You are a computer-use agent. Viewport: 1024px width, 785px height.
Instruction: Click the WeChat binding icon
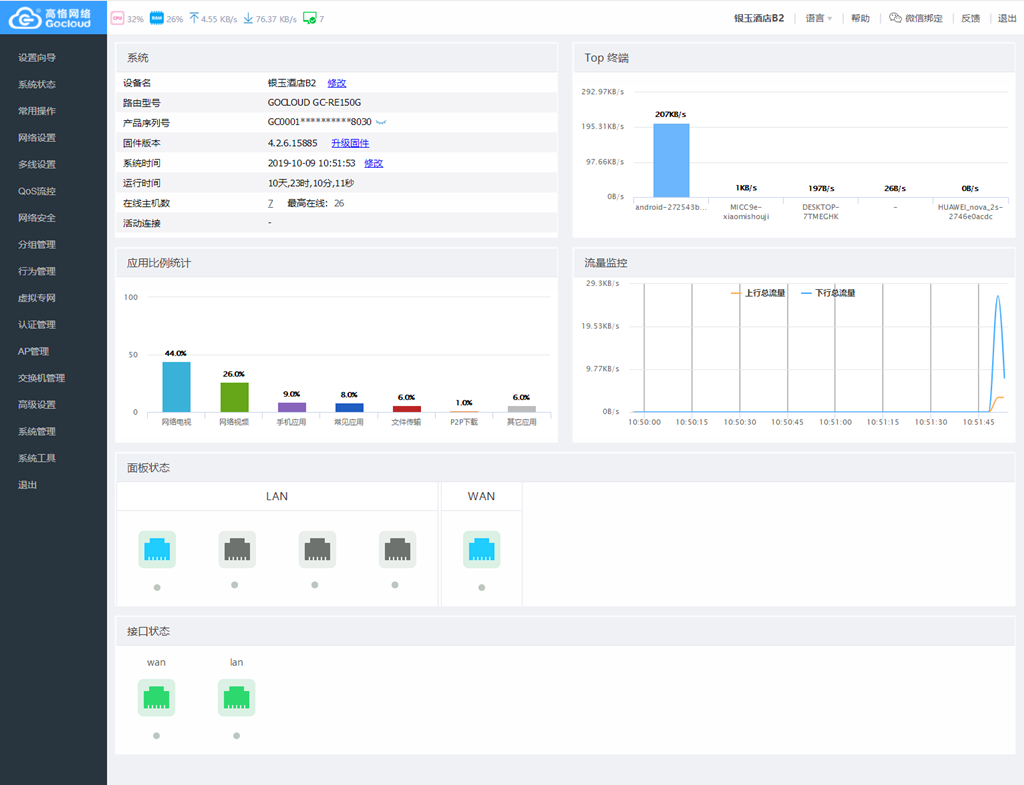pyautogui.click(x=895, y=18)
